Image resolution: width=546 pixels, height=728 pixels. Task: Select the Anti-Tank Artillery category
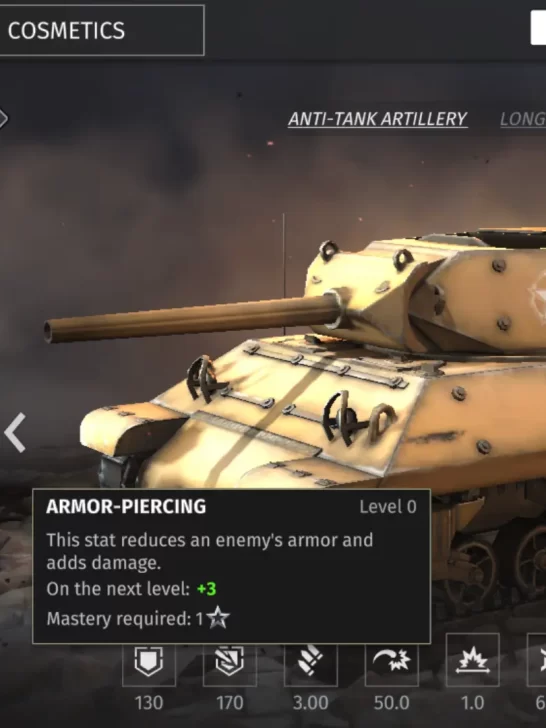point(377,119)
